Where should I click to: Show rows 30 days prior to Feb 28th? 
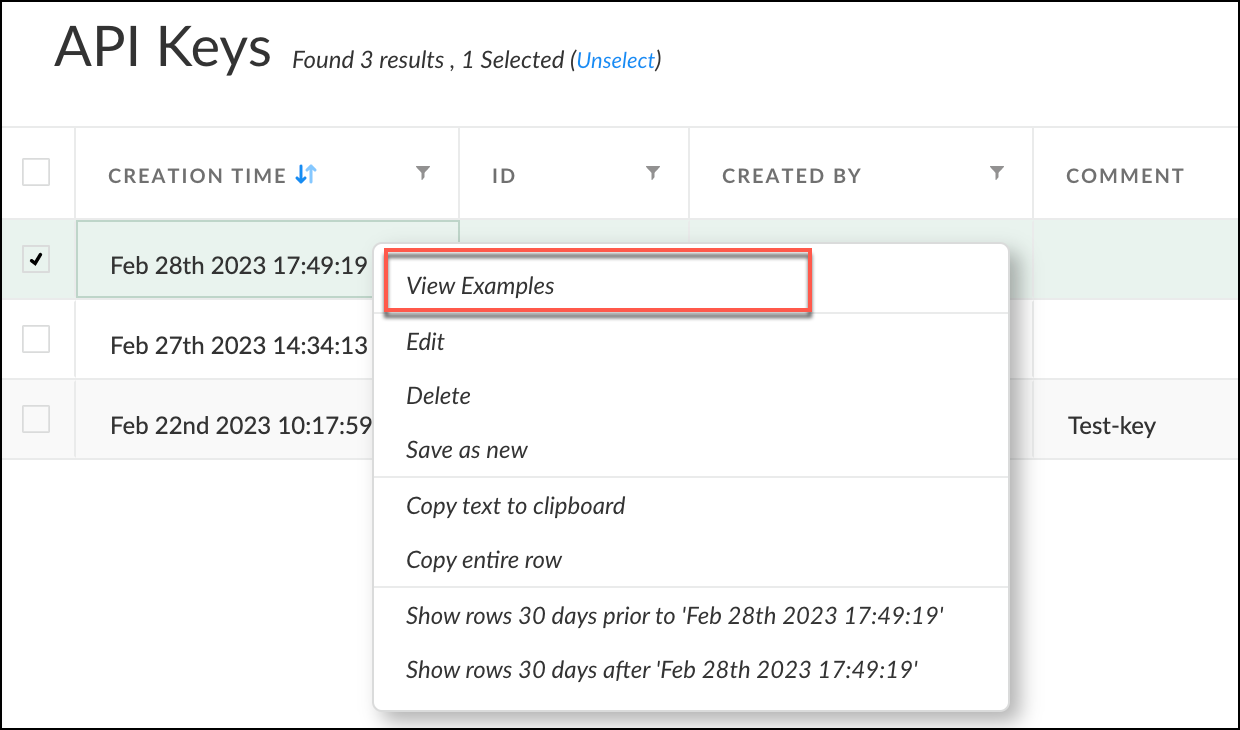(675, 616)
